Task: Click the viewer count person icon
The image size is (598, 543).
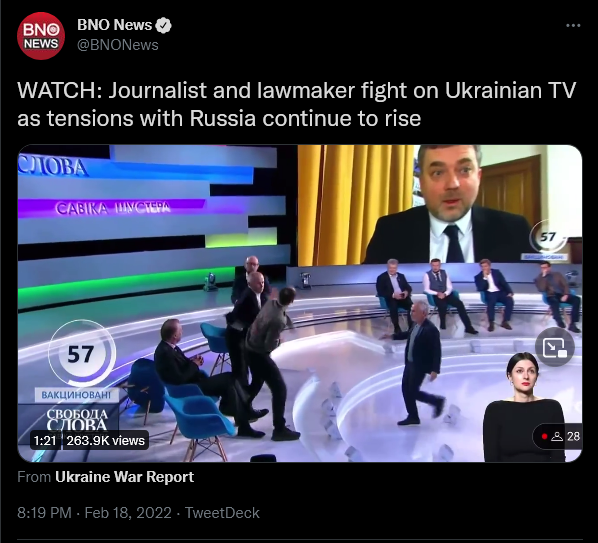Action: click(557, 436)
